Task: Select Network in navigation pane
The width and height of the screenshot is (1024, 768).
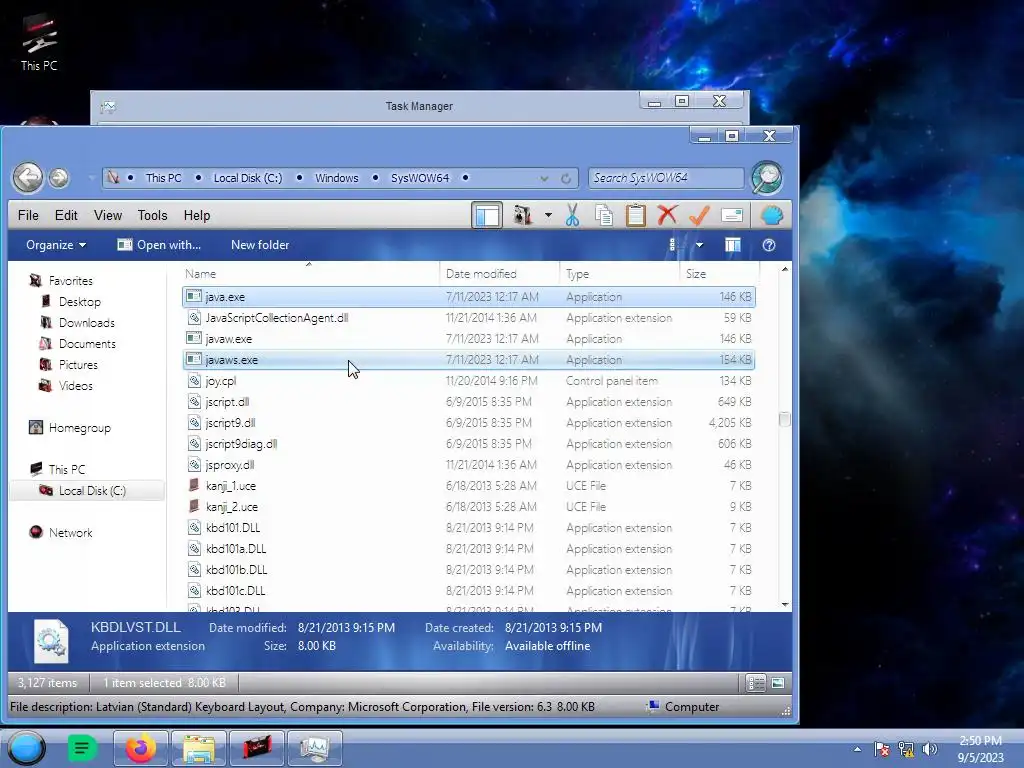Action: coord(71,533)
